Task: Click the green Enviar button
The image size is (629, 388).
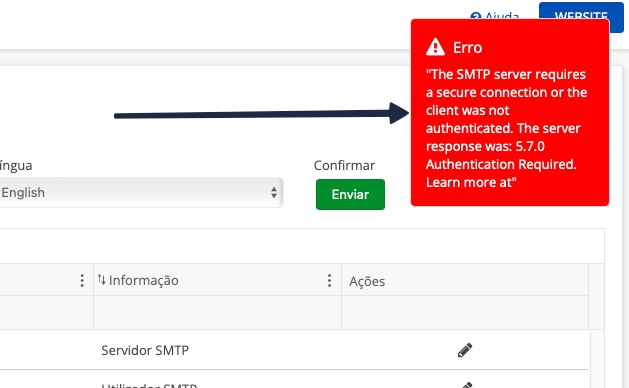Action: pyautogui.click(x=350, y=195)
